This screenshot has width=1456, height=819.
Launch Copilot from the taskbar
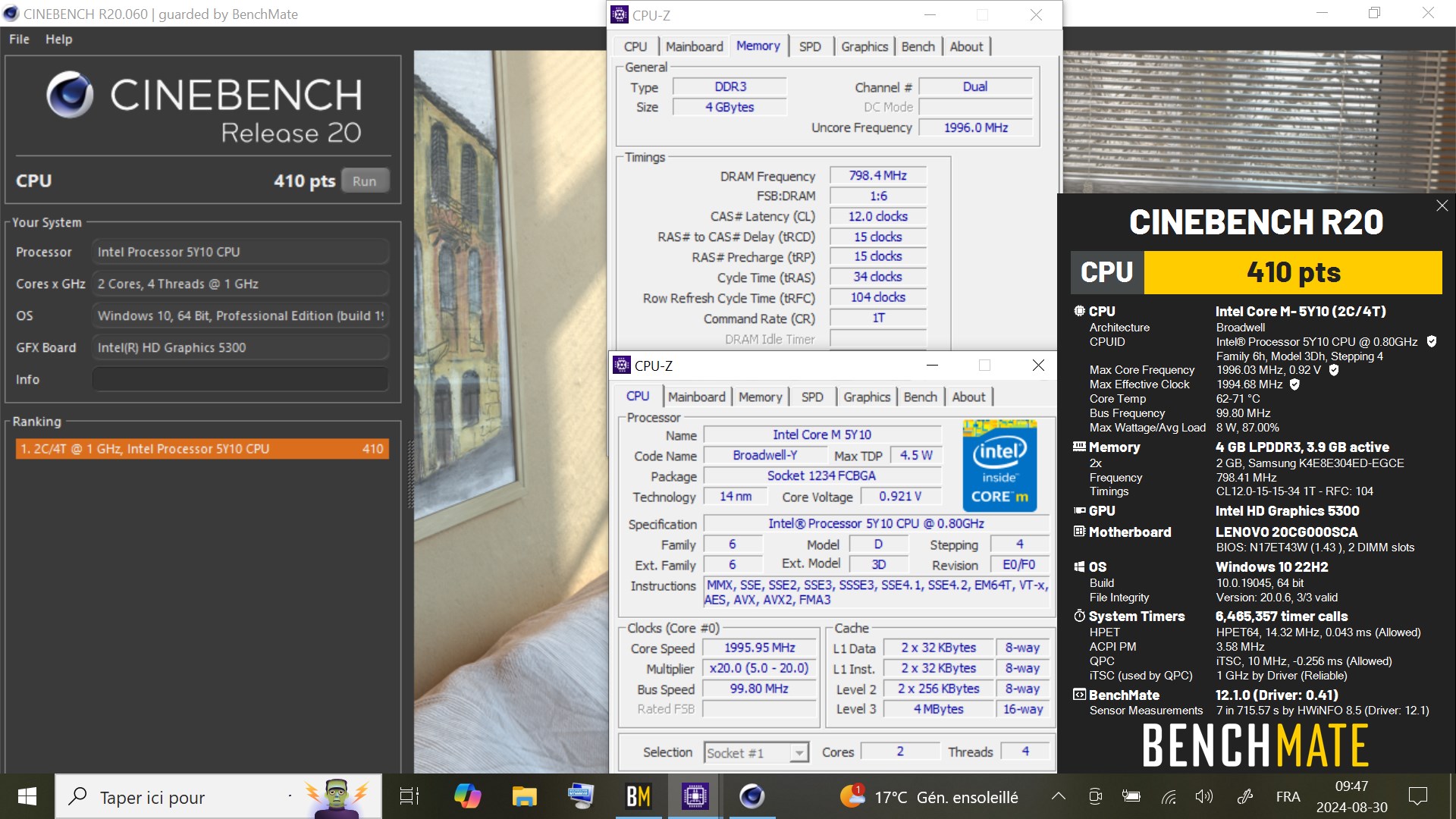(x=467, y=796)
